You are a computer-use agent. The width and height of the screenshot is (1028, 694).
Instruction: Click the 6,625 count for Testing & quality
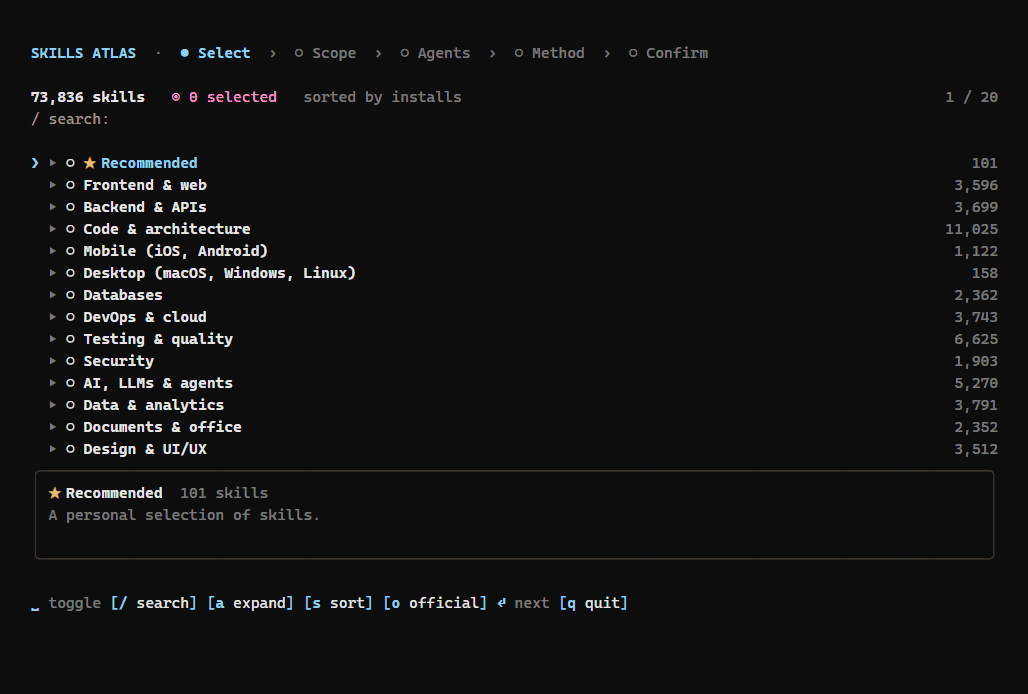click(976, 339)
